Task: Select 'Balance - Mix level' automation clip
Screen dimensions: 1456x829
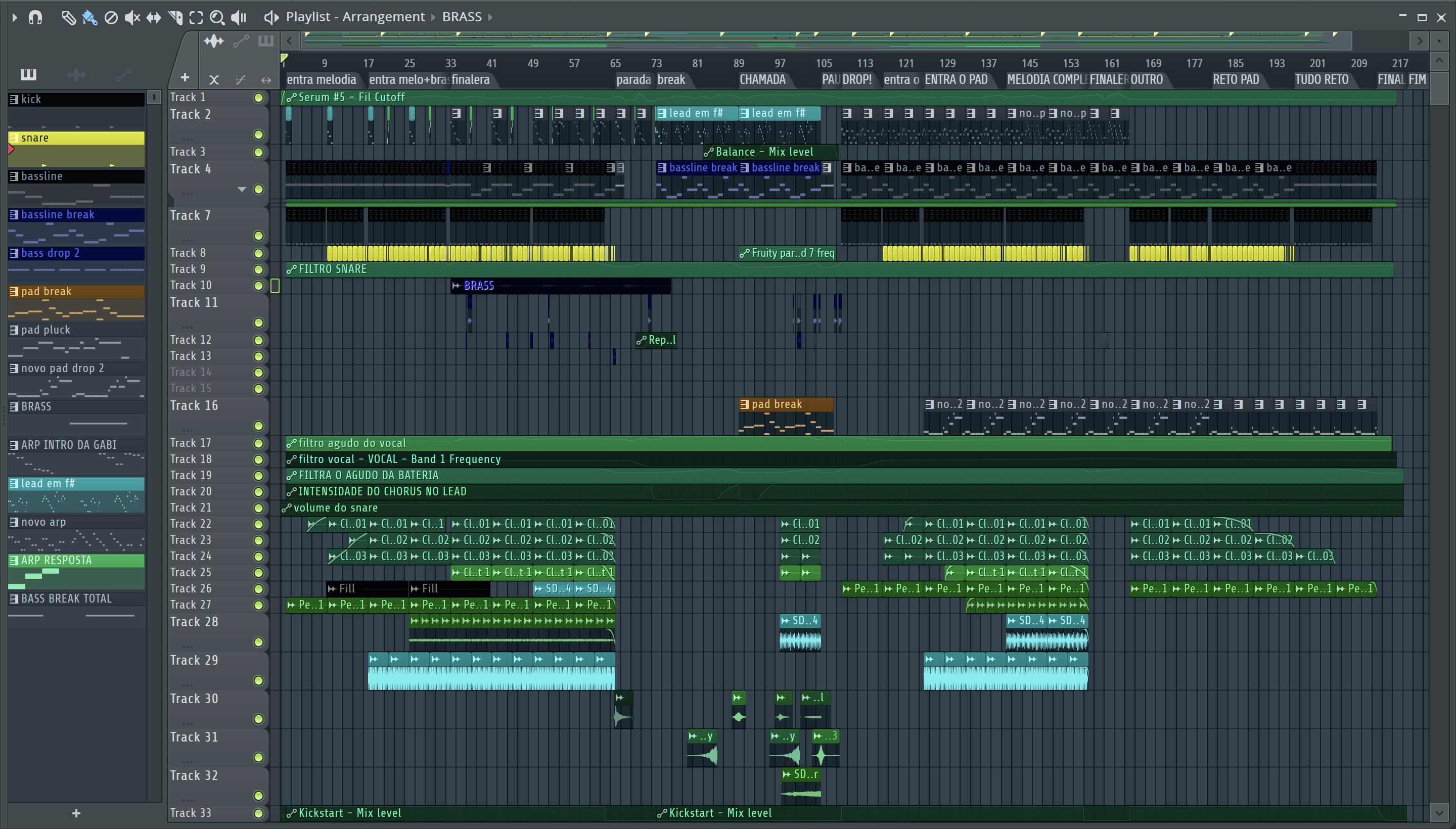Action: point(770,153)
